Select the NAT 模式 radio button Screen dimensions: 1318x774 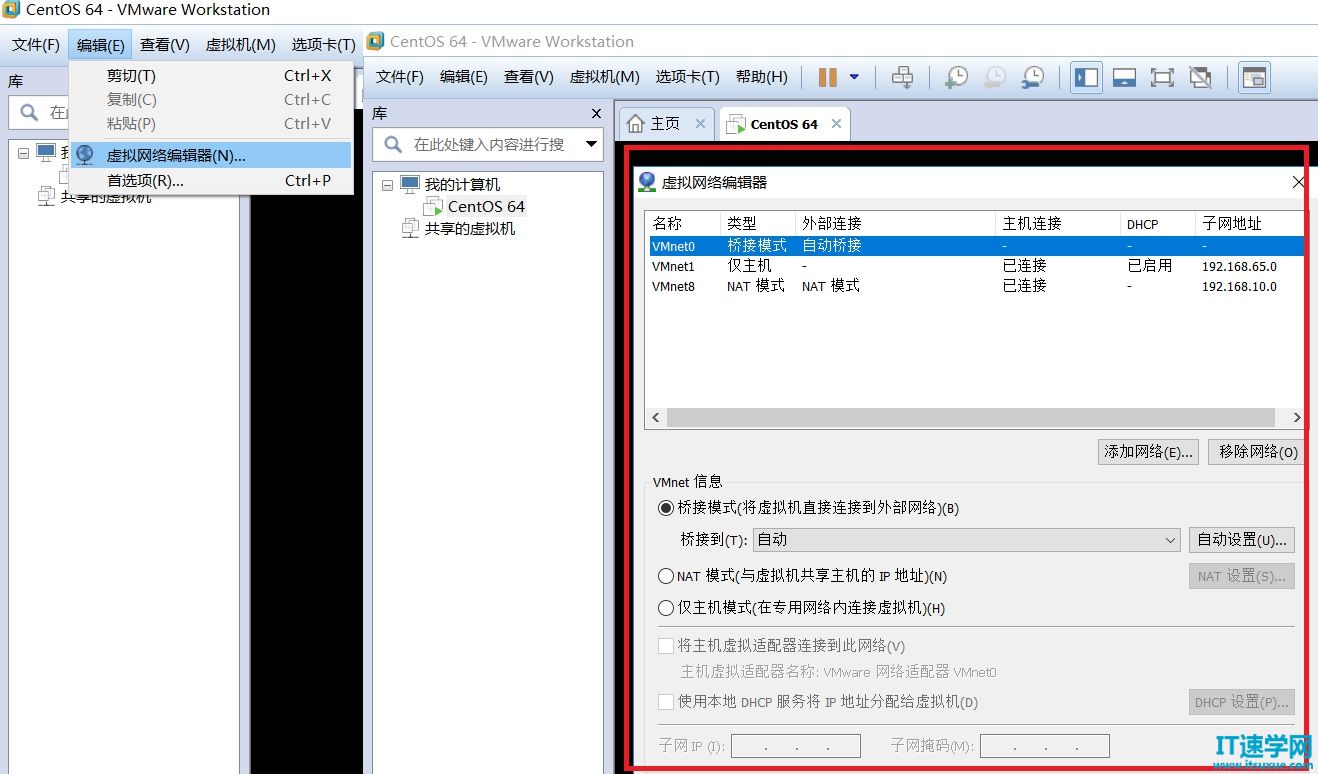coord(666,576)
